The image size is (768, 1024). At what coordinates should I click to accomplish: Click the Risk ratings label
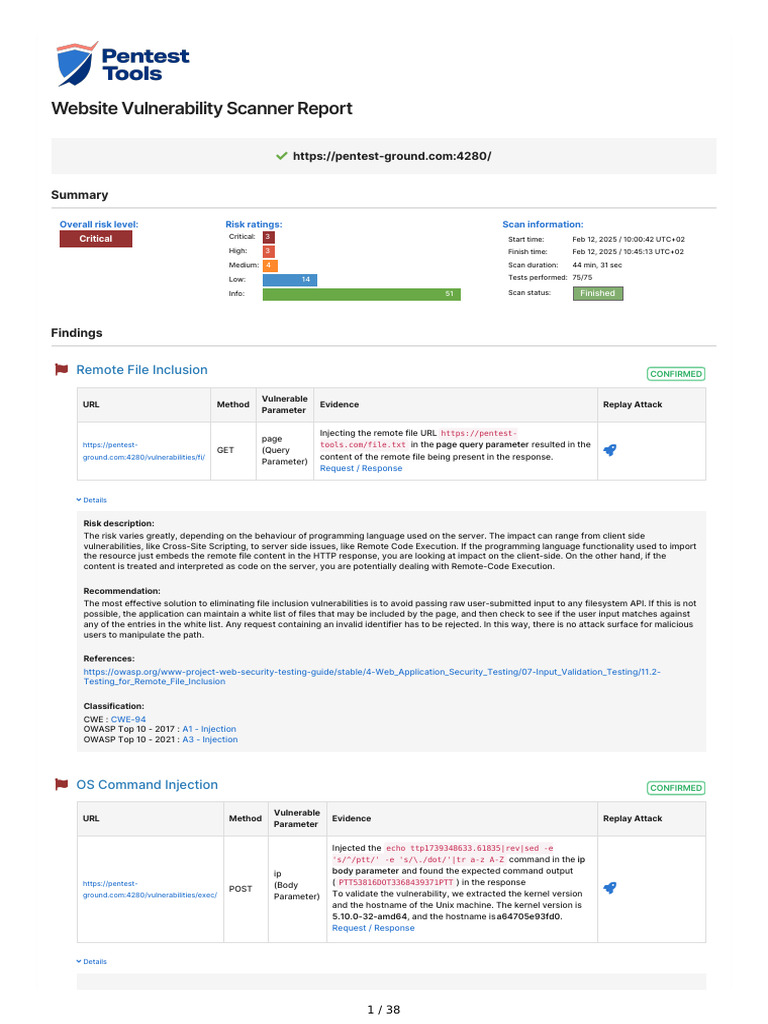pyautogui.click(x=253, y=225)
